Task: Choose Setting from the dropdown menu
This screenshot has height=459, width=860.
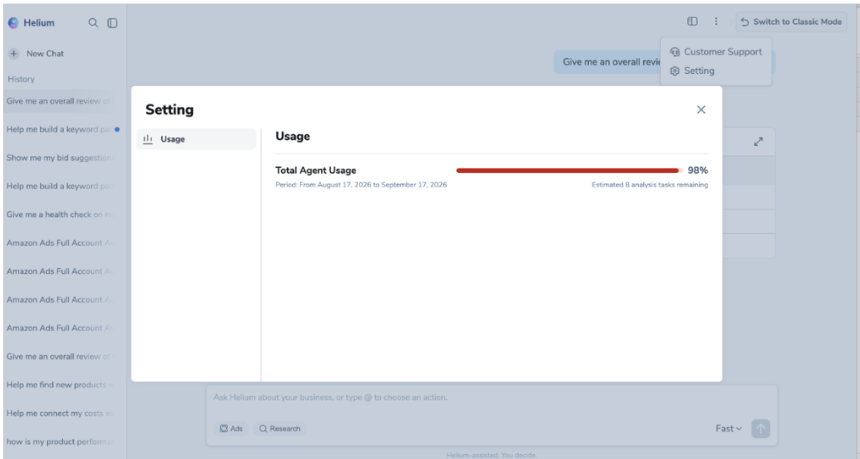Action: [692, 71]
